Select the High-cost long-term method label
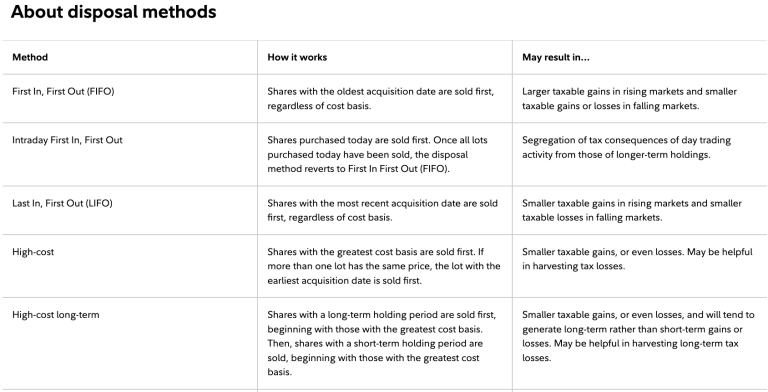The width and height of the screenshot is (768, 392). tap(56, 315)
